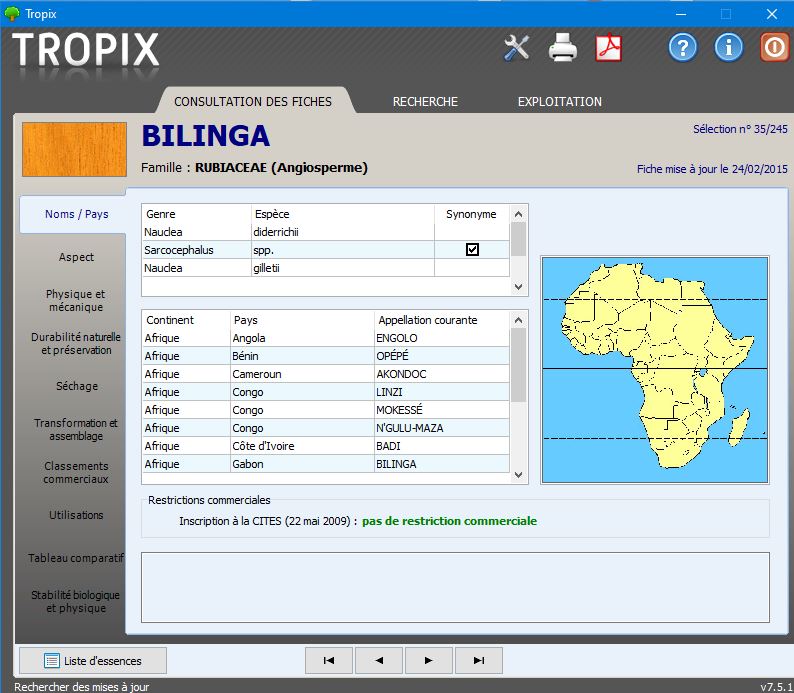Open the EXPLOITATION tab

[x=560, y=101]
